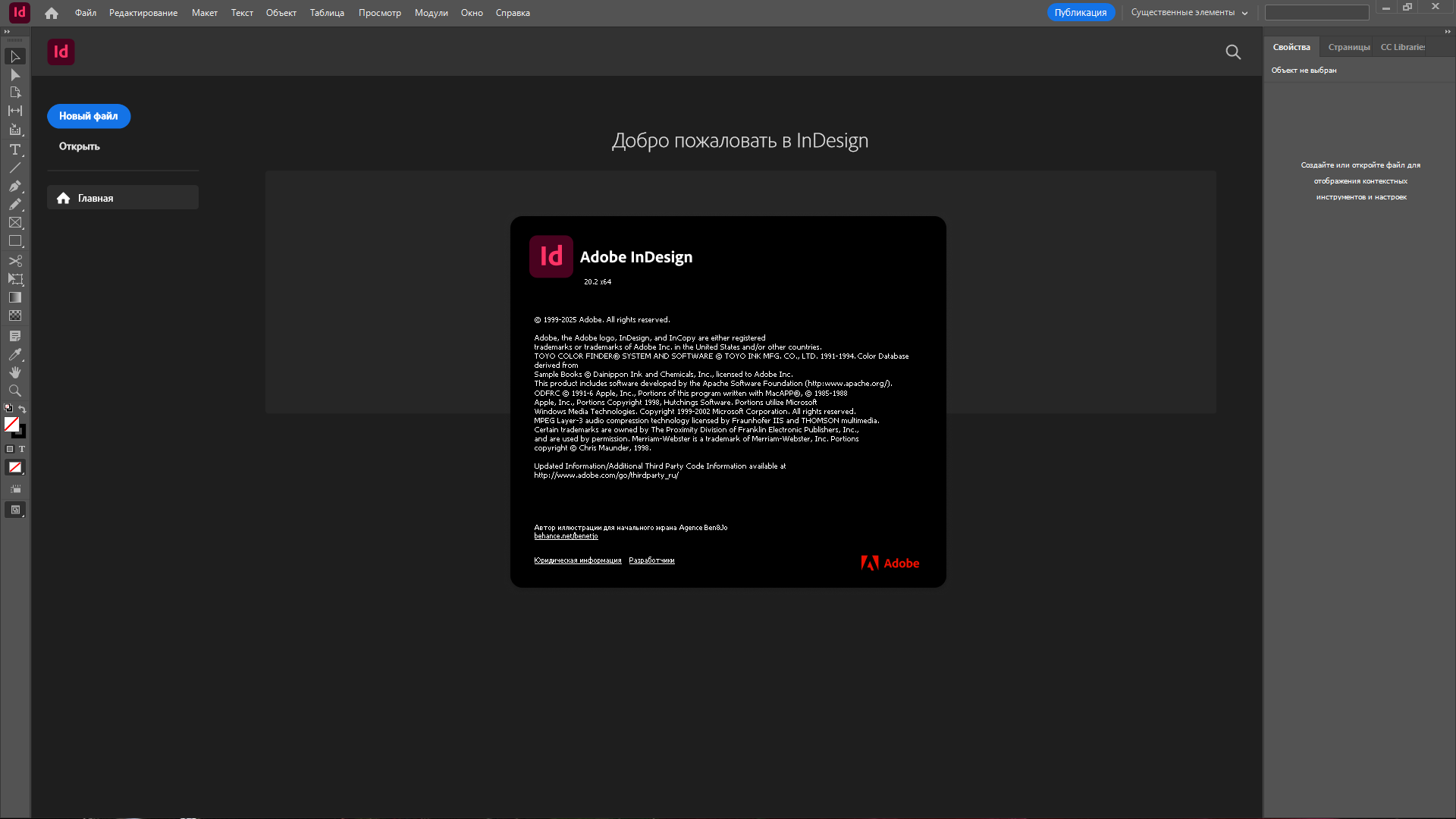
Task: Follow the 'behance.net/benetjo' link in the splash
Action: click(566, 535)
